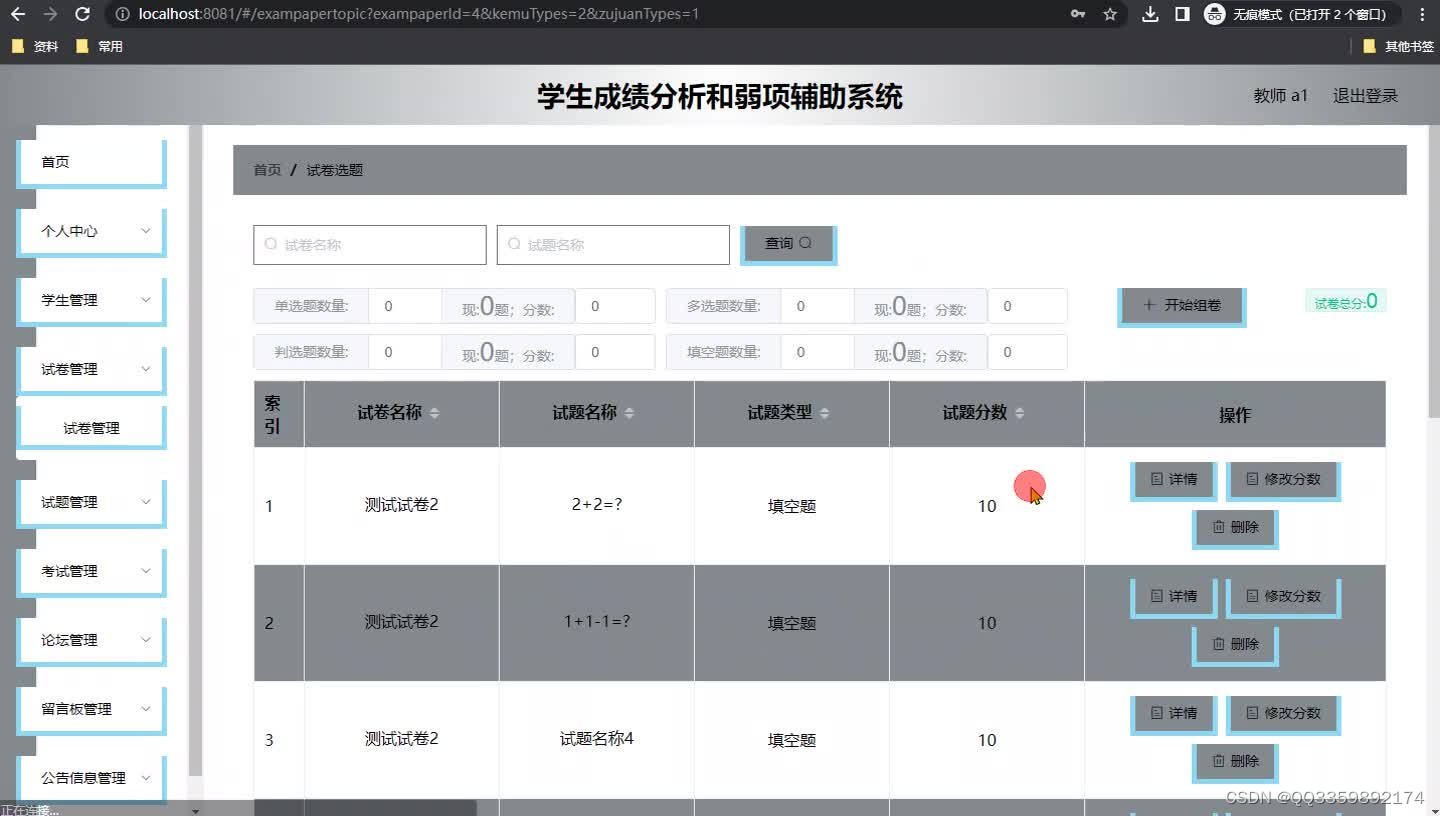
Task: Open saved password key icon
Action: coord(1078,14)
